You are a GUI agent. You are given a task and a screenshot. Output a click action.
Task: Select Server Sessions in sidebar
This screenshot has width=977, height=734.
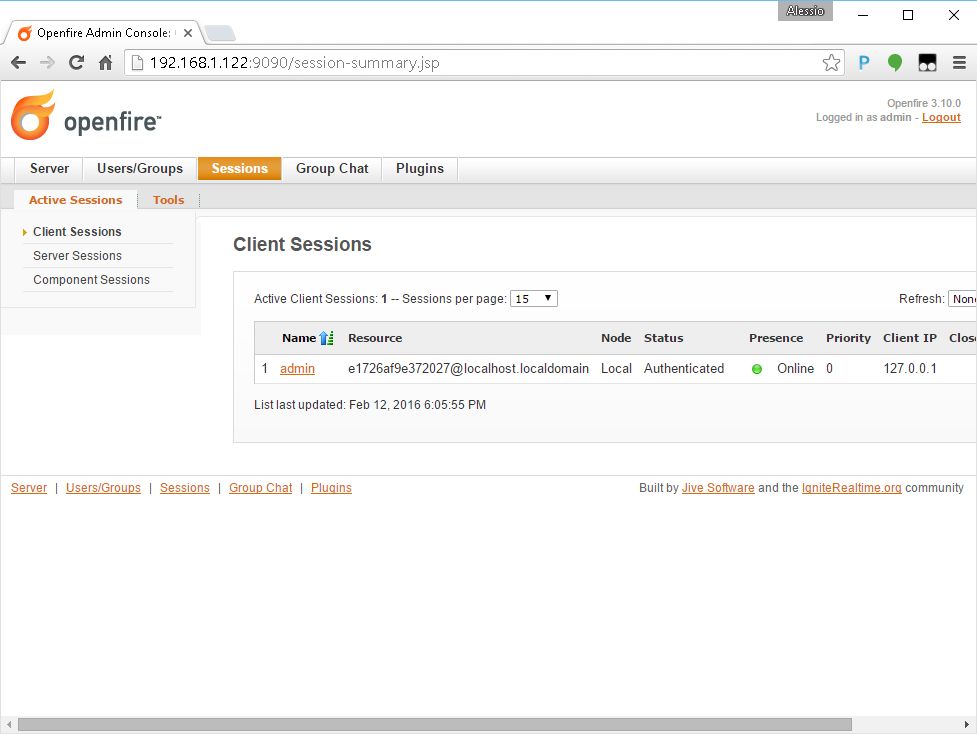(x=77, y=256)
